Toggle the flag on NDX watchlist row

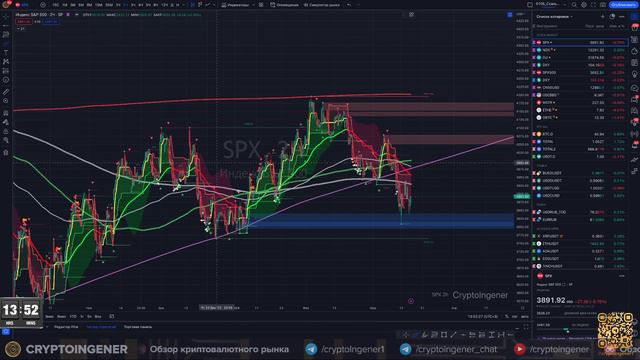(x=534, y=50)
